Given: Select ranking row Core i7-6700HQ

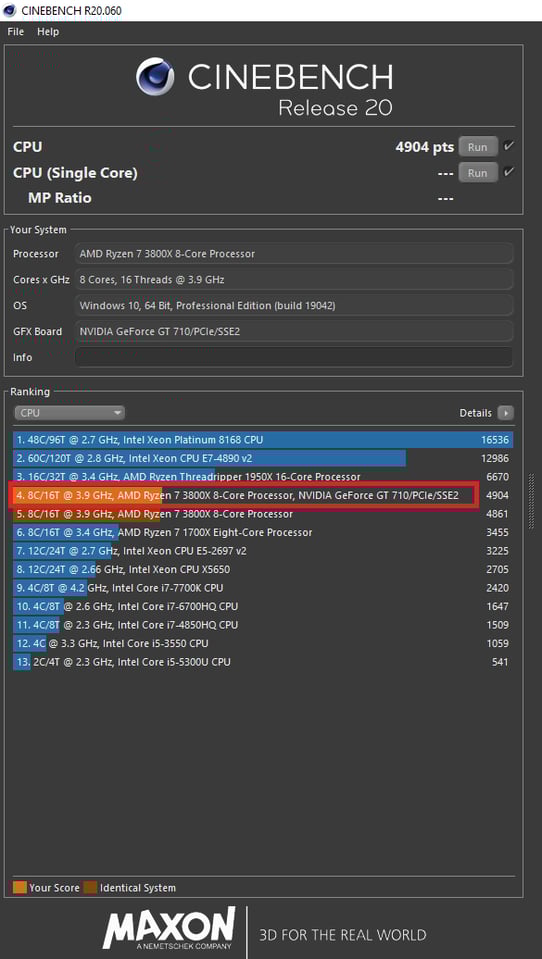Looking at the screenshot, I should click(x=263, y=607).
